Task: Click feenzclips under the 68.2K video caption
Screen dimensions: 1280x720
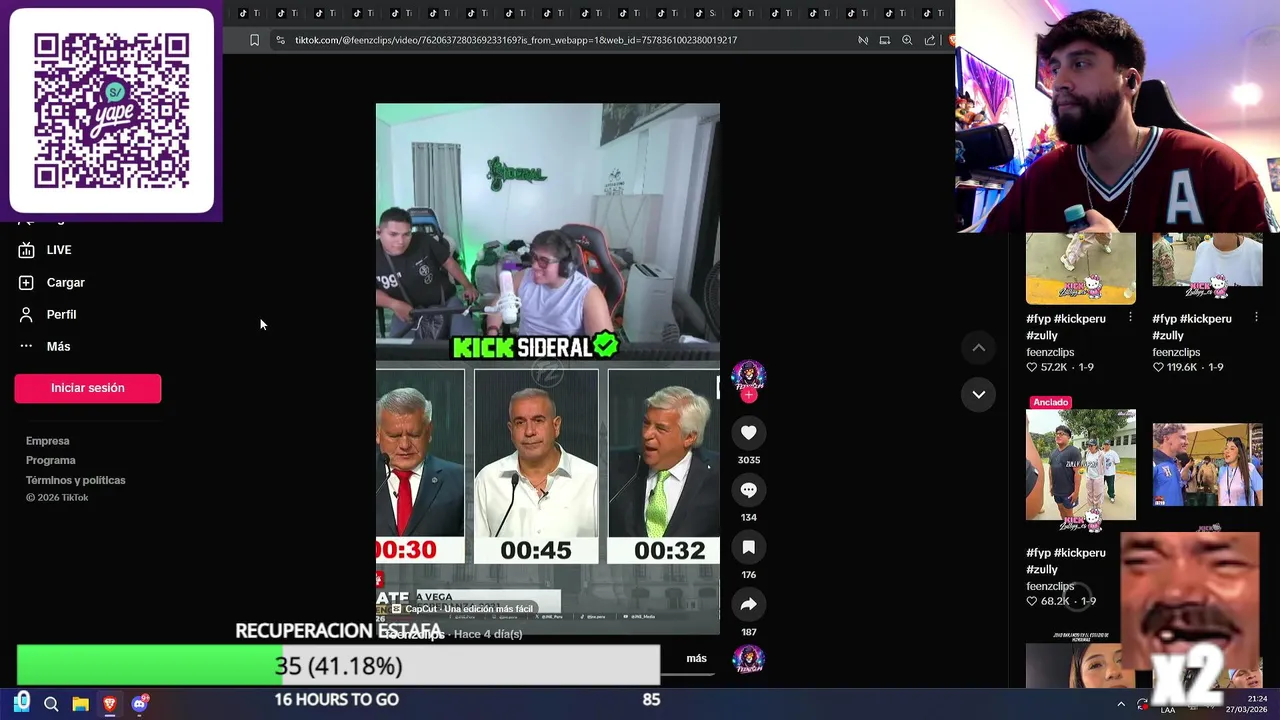Action: click(x=1050, y=586)
